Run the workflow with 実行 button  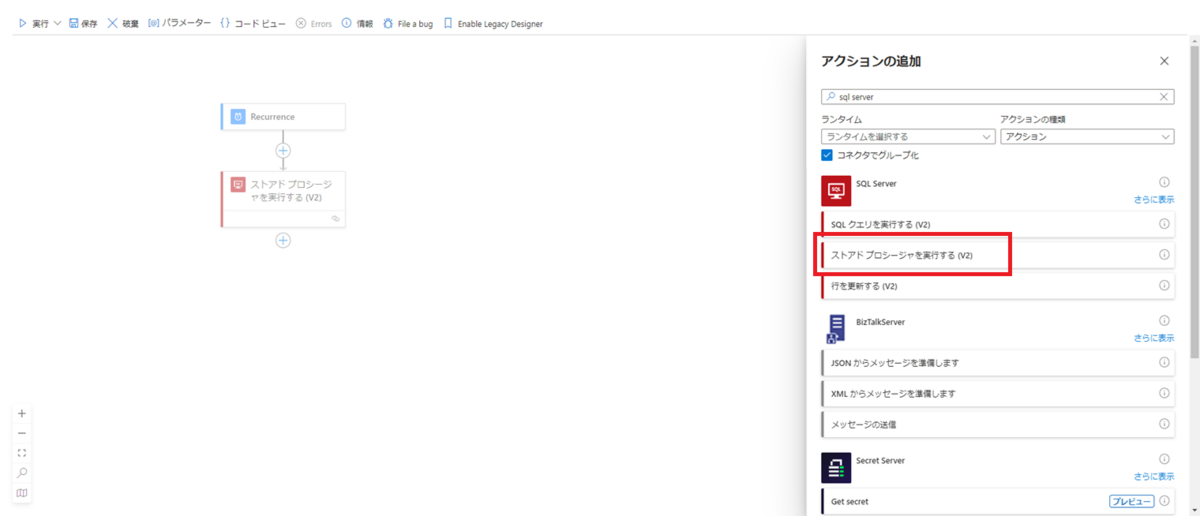point(33,23)
